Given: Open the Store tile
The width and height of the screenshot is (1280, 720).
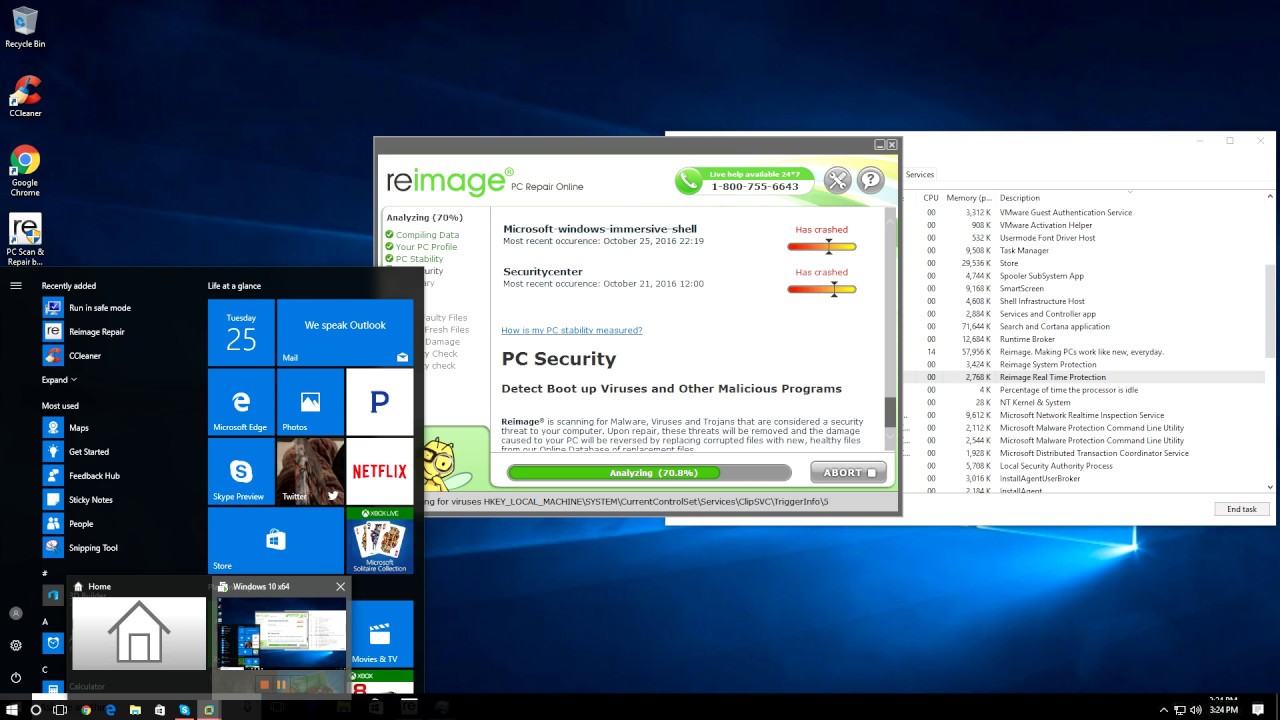Looking at the screenshot, I should (x=276, y=540).
